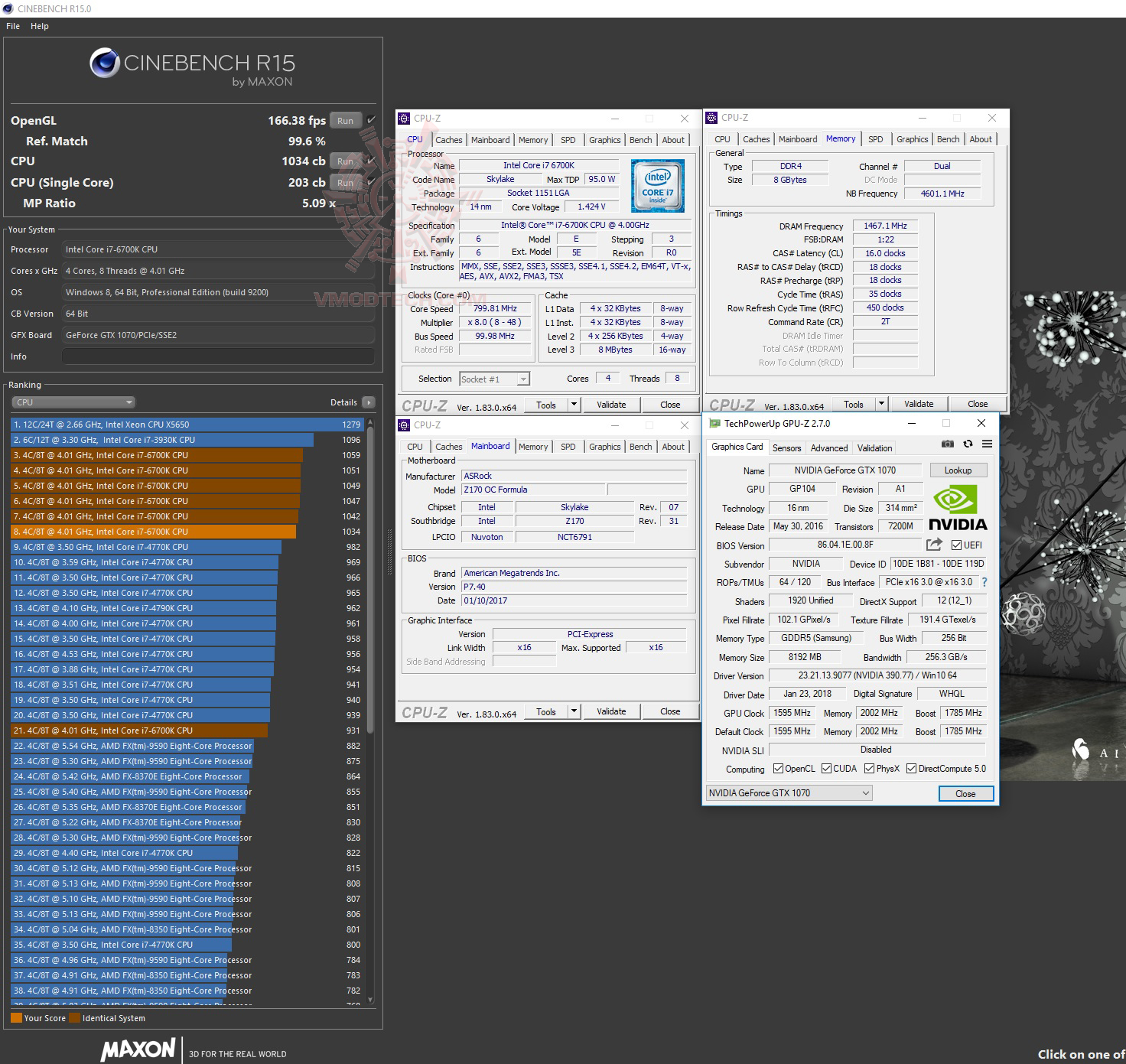1126x1064 pixels.
Task: Click the Tools button in CPU-Z CPU window
Action: click(x=546, y=405)
